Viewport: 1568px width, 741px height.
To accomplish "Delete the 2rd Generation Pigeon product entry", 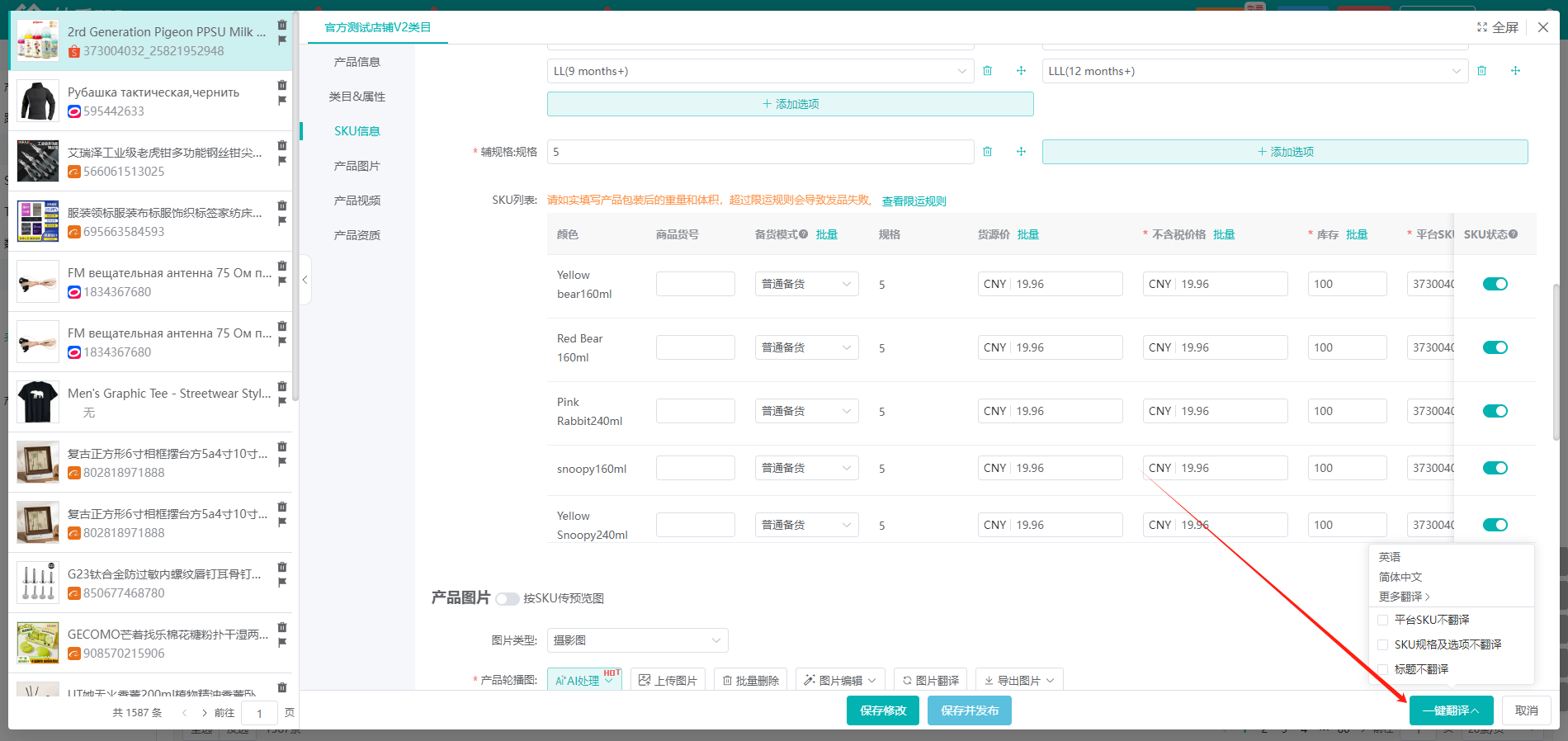I will [282, 25].
